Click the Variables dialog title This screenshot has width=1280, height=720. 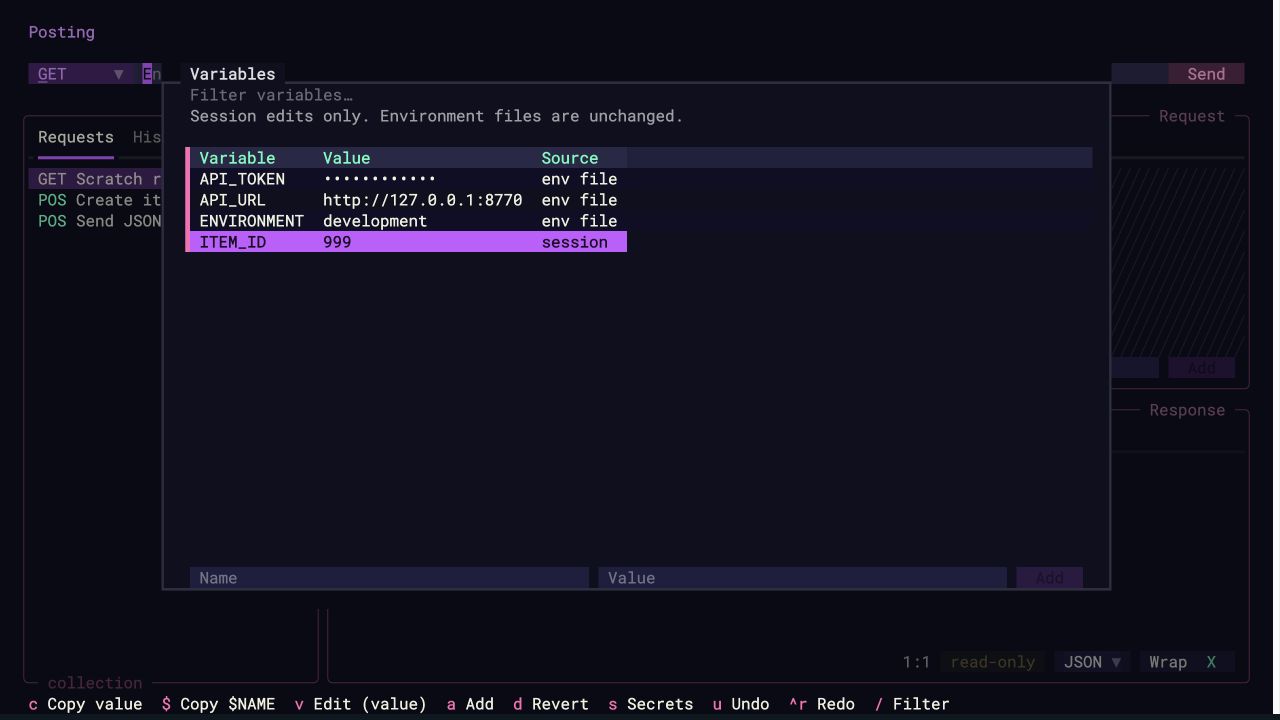point(232,74)
